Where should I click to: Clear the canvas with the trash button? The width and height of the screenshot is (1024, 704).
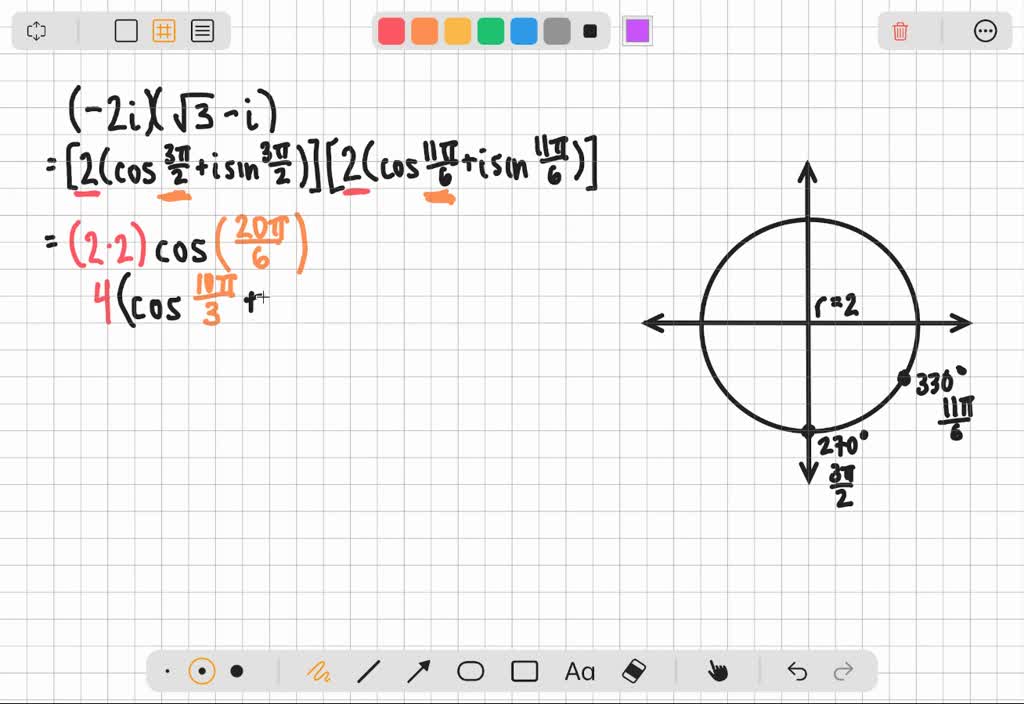point(899,31)
